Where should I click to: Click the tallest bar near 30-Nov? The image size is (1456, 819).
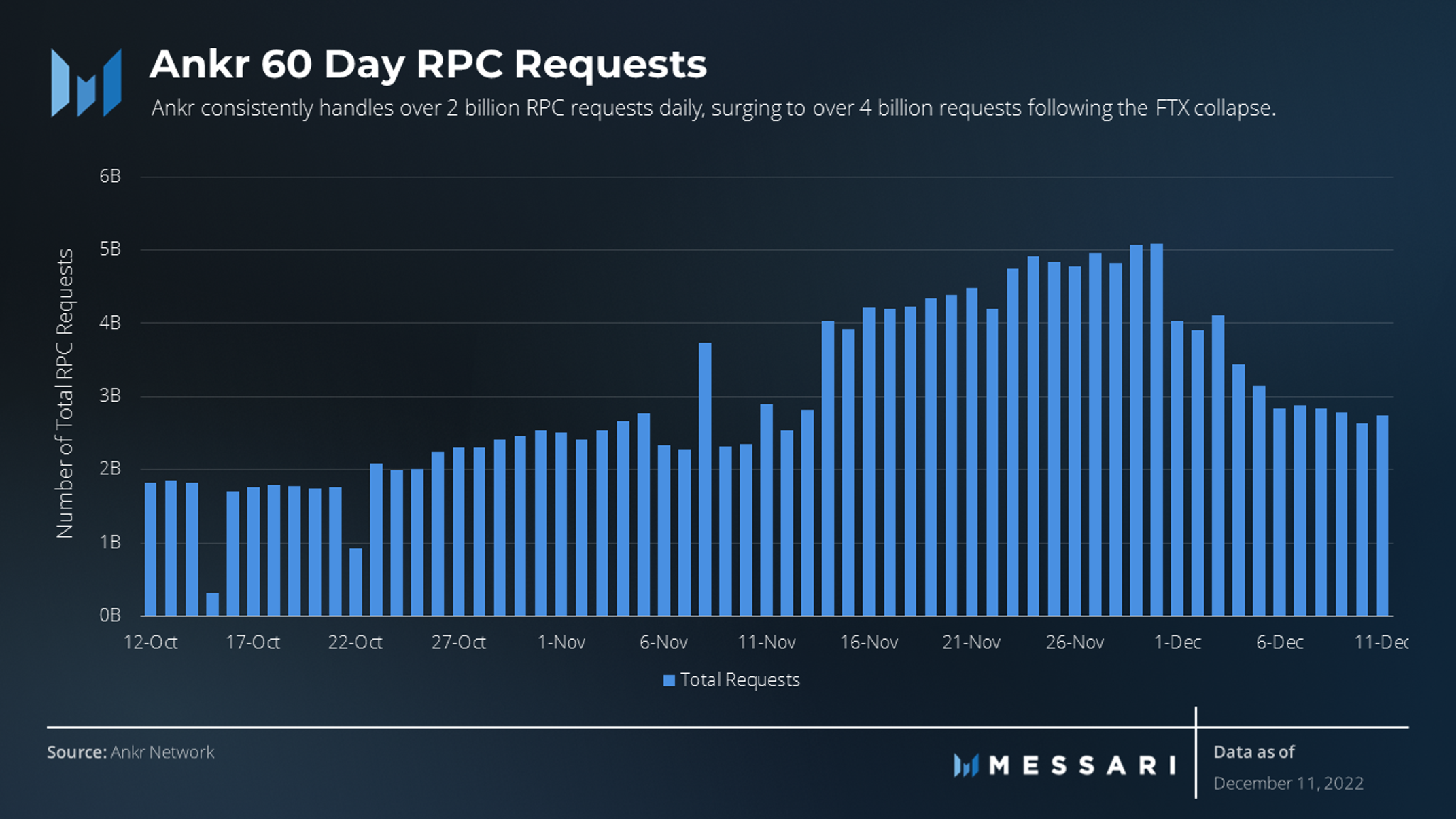tap(1156, 430)
